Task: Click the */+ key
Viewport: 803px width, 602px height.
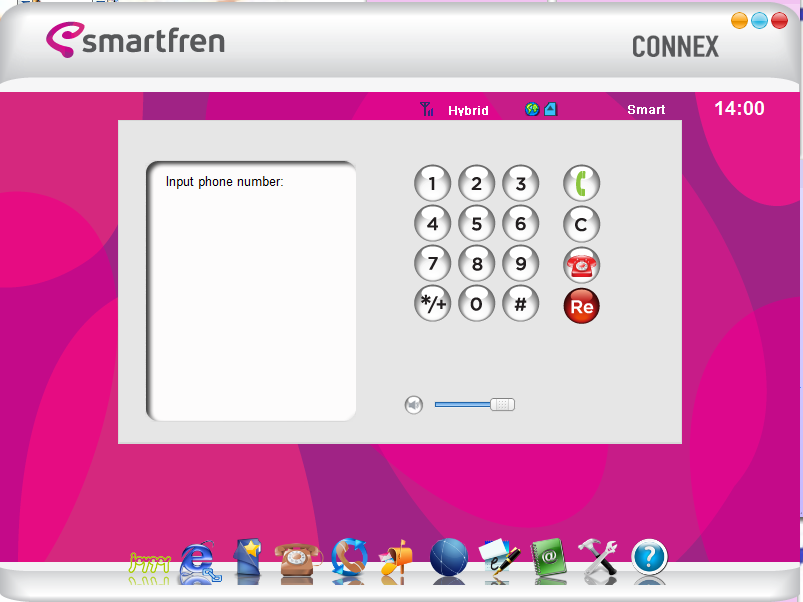Action: coord(432,304)
